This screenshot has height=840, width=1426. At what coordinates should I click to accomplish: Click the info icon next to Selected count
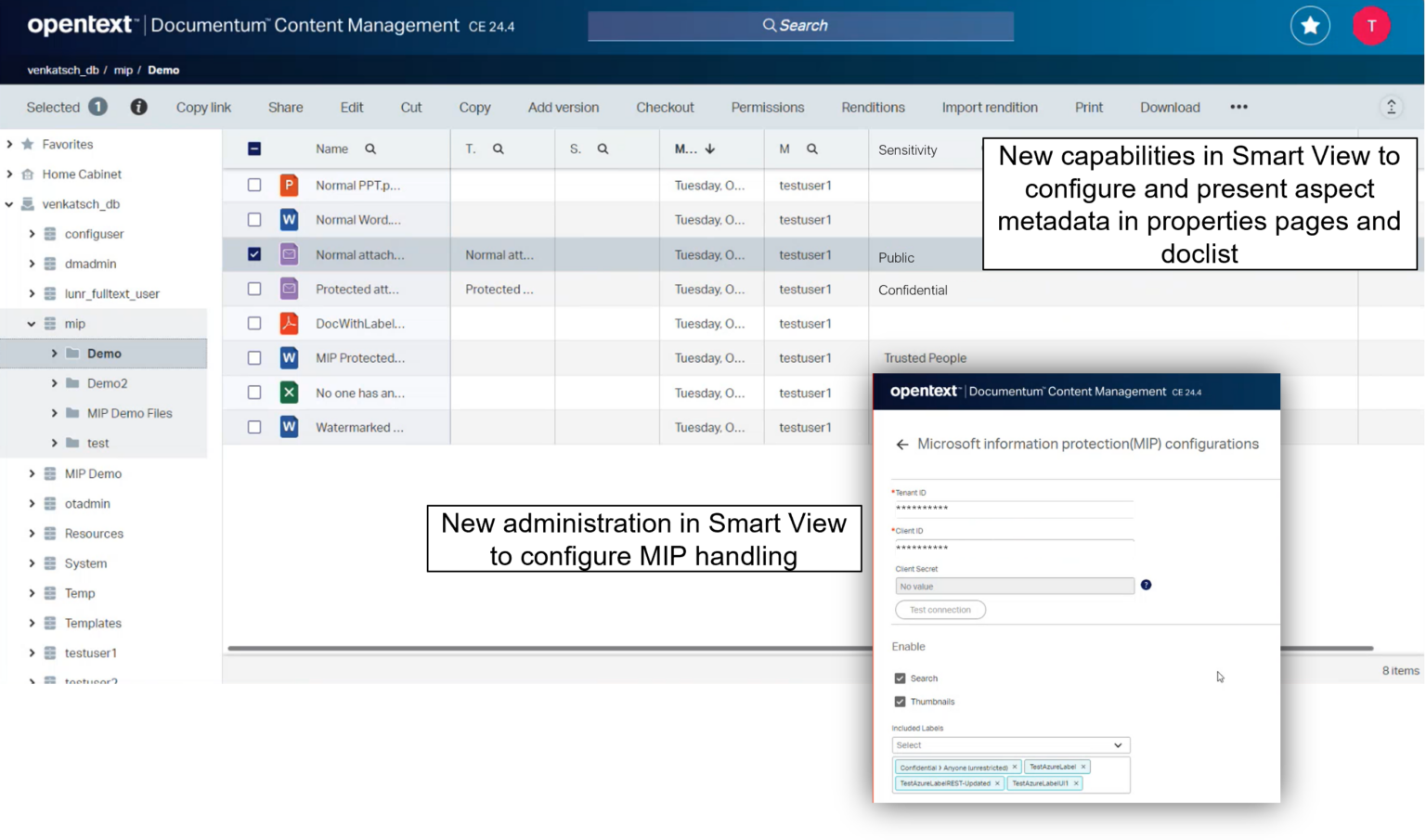coord(138,107)
